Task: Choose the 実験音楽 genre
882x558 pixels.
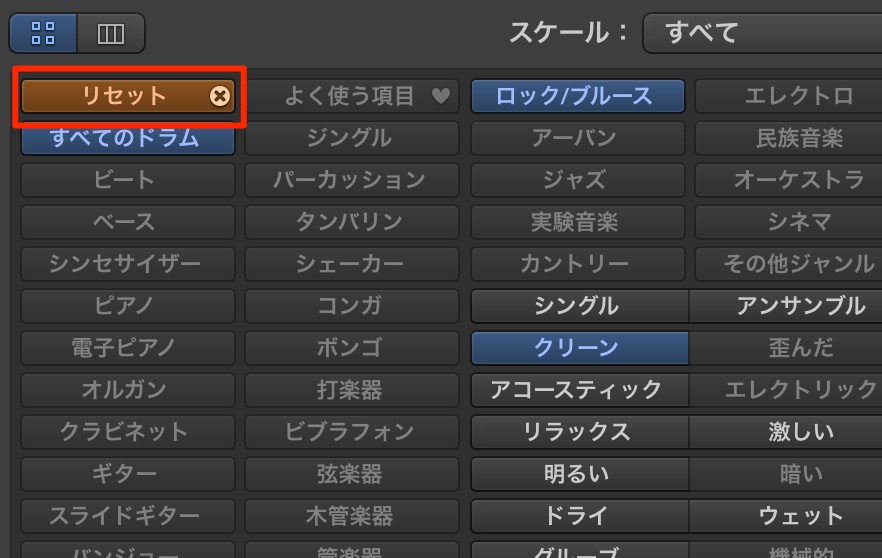Action: (578, 222)
